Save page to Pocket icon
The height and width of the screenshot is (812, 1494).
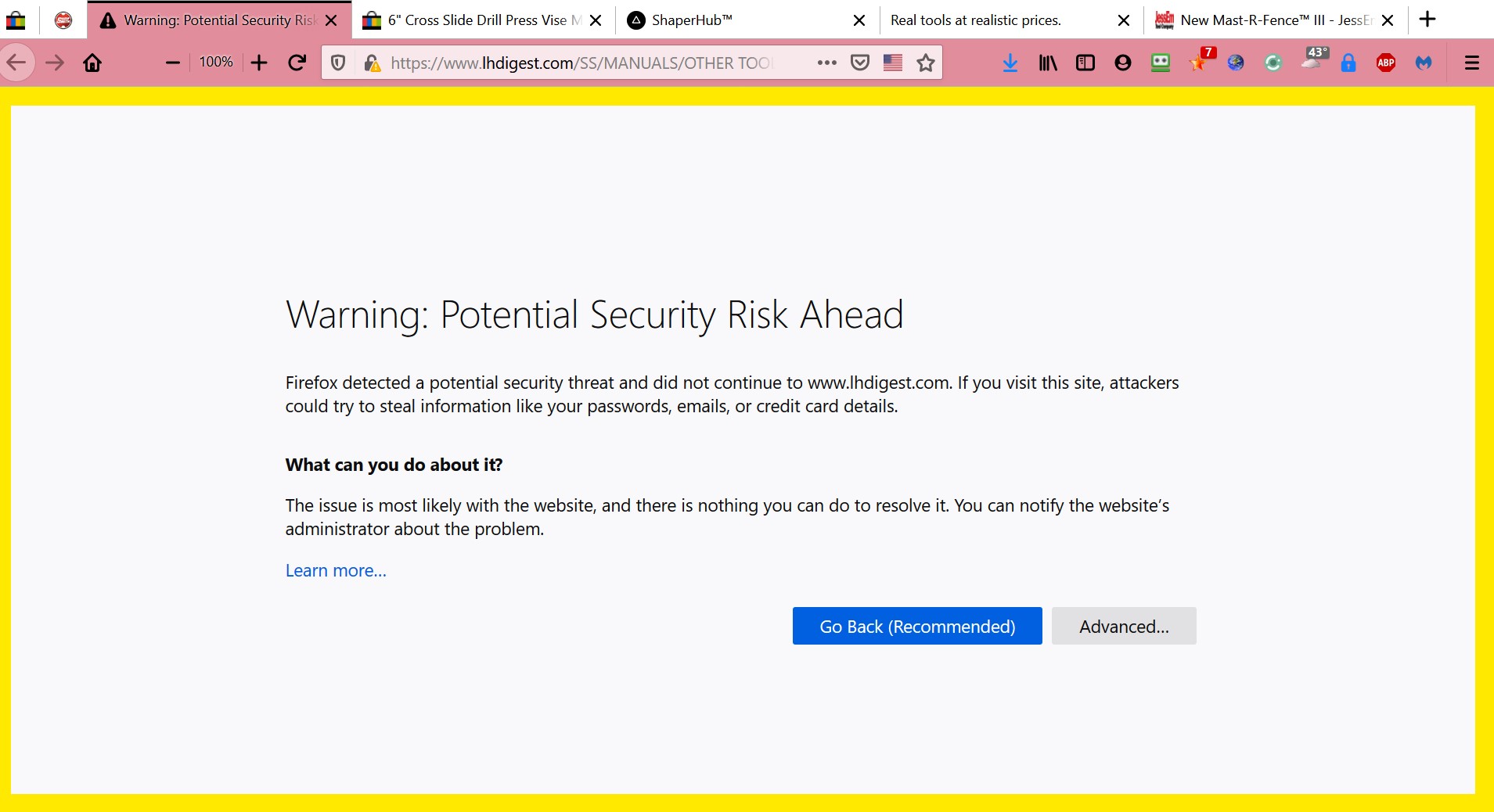pyautogui.click(x=860, y=63)
